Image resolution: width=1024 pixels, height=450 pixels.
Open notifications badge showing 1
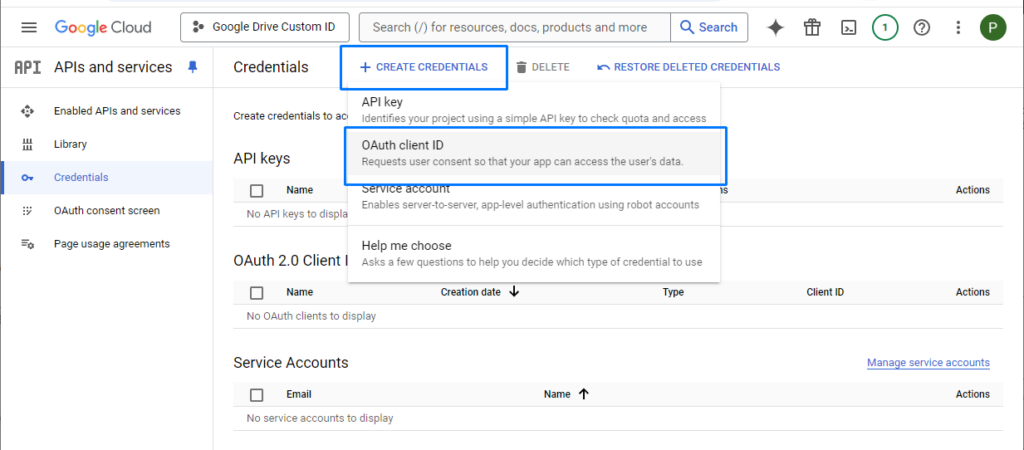pos(885,27)
